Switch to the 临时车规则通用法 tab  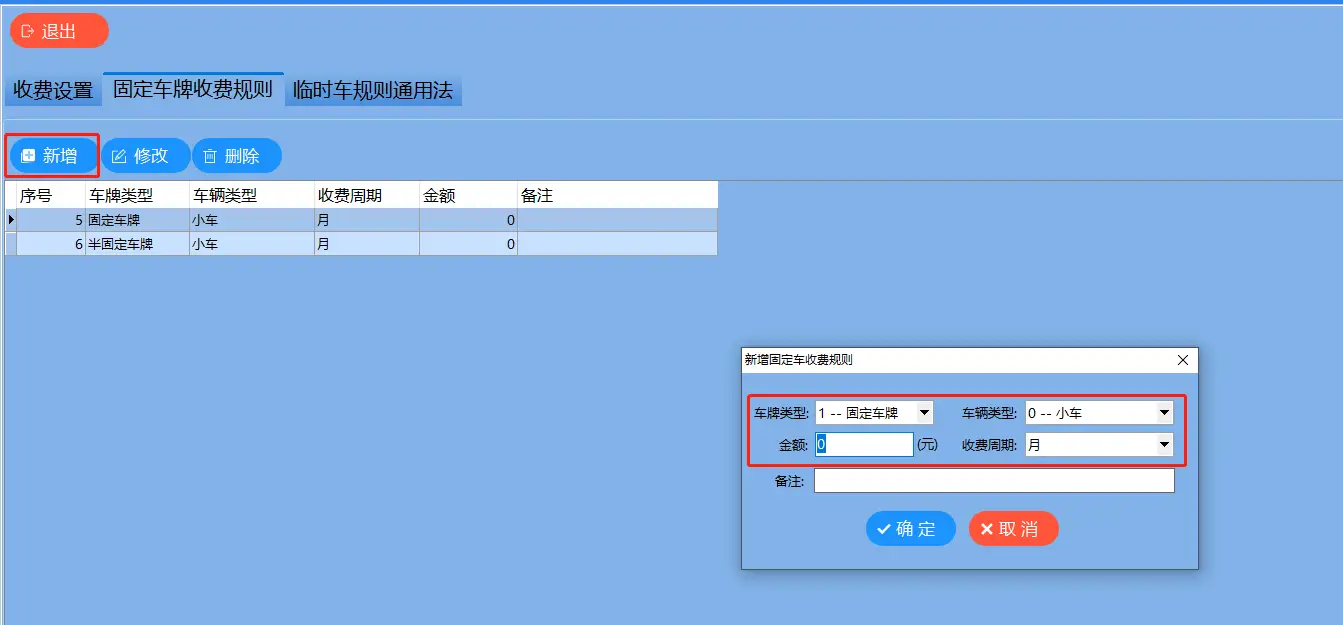click(373, 90)
